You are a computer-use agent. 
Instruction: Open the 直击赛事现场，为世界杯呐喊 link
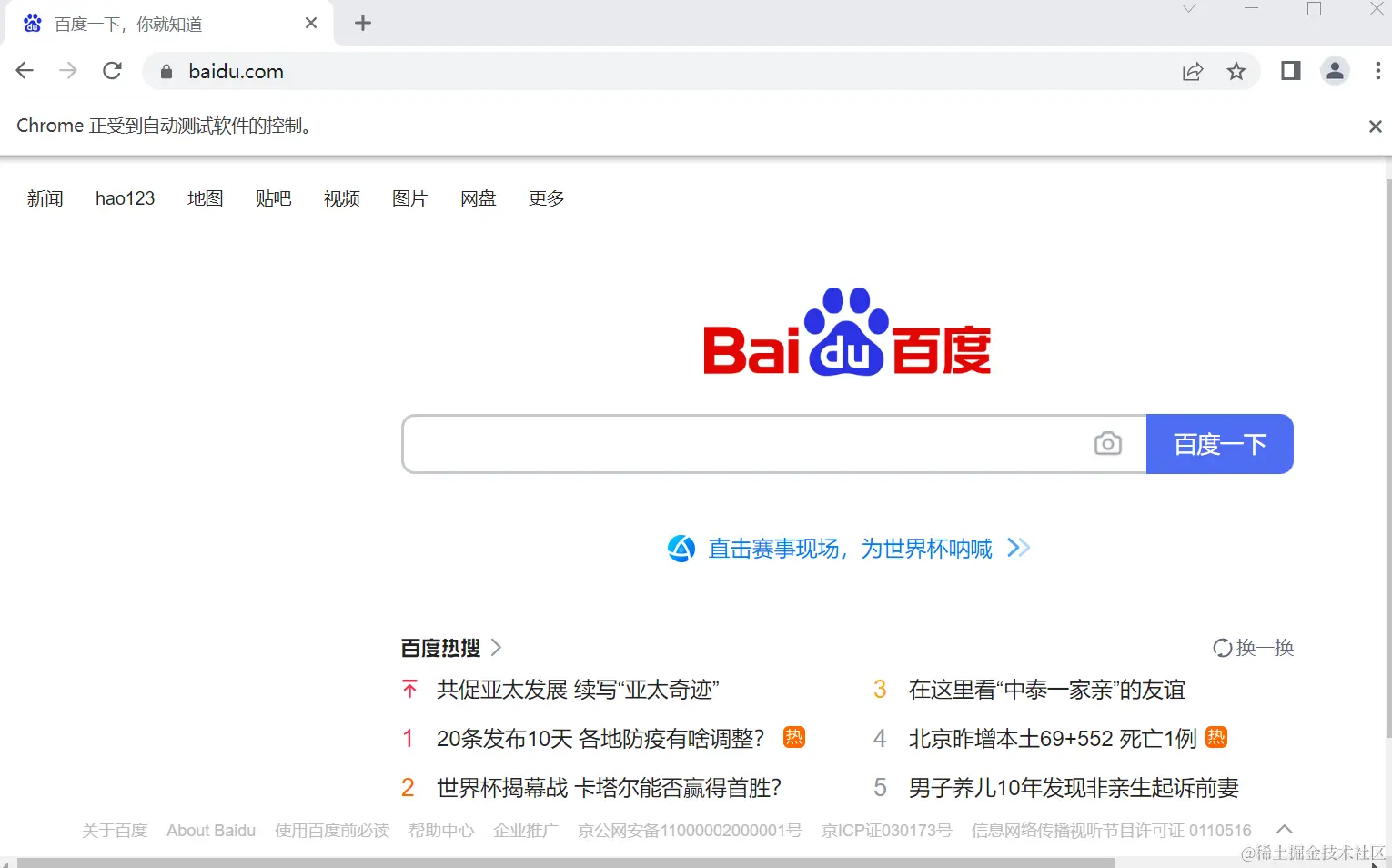851,549
